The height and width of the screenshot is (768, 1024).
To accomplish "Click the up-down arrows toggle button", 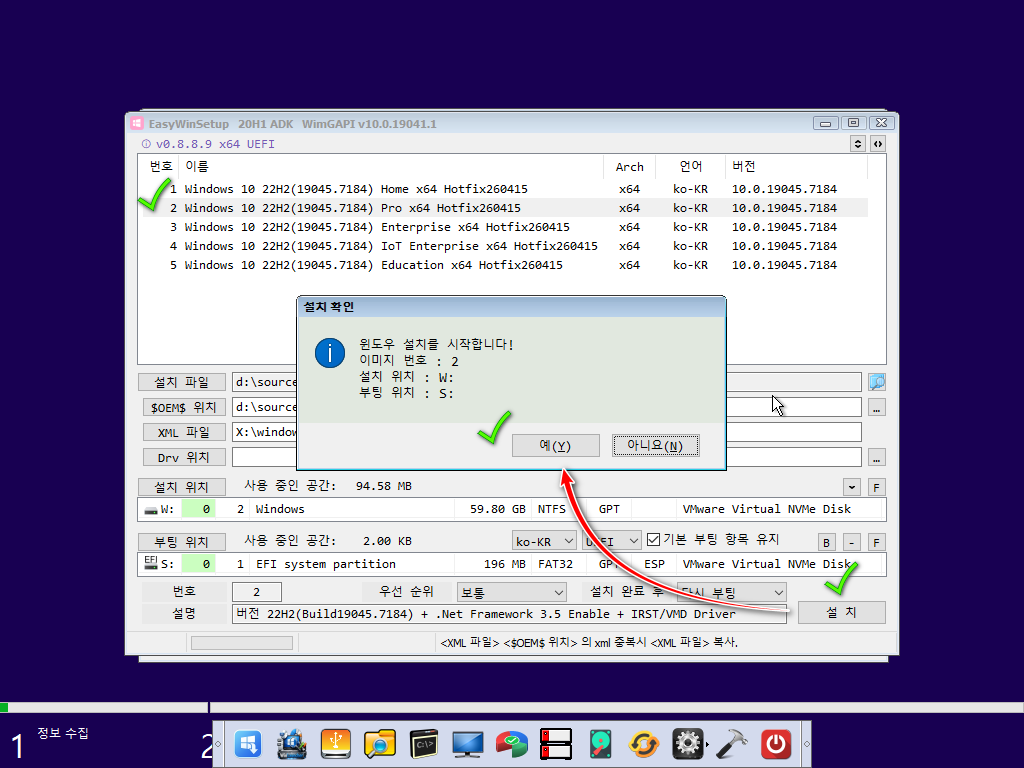I will coord(858,144).
